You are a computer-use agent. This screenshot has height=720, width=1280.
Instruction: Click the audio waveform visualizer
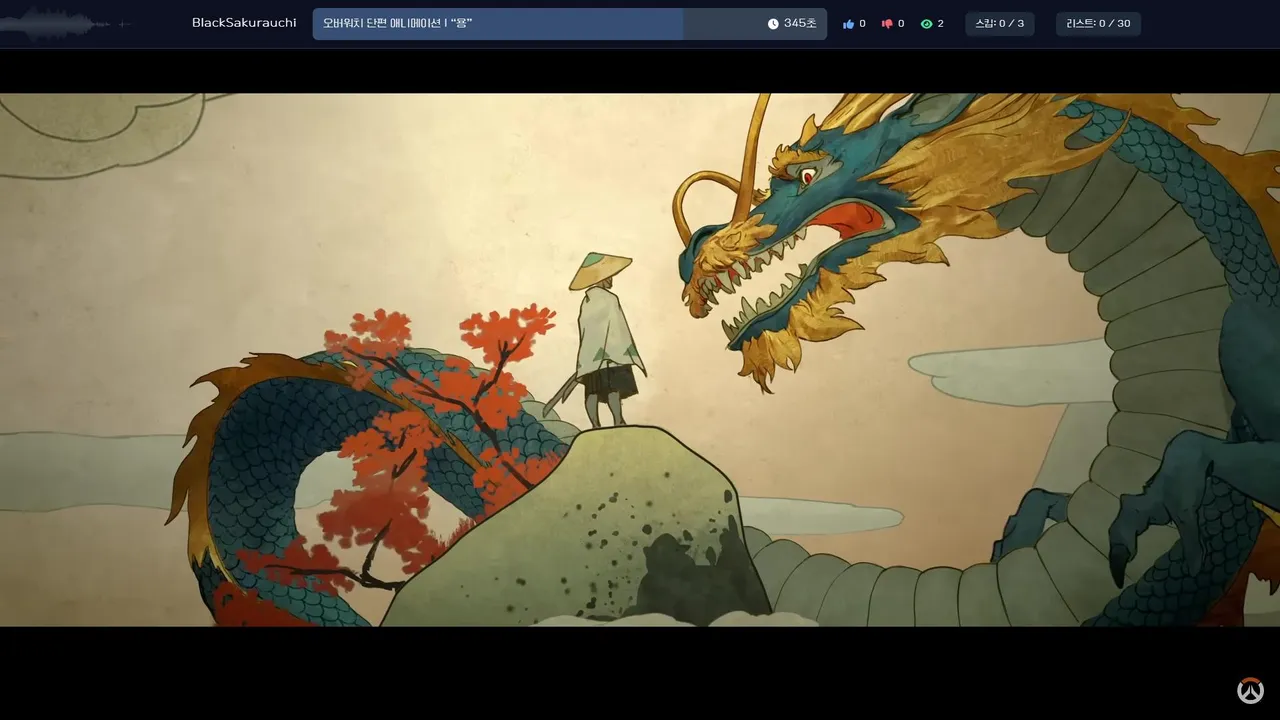point(66,24)
